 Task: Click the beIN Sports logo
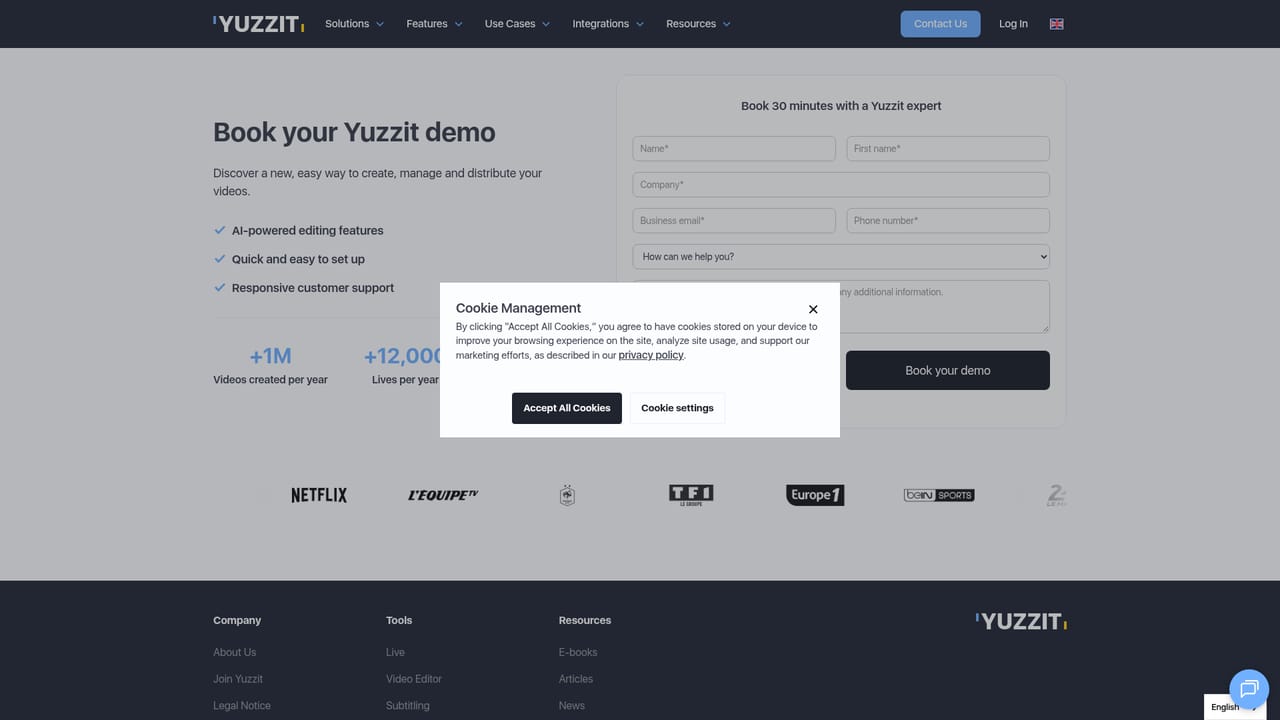(x=939, y=495)
